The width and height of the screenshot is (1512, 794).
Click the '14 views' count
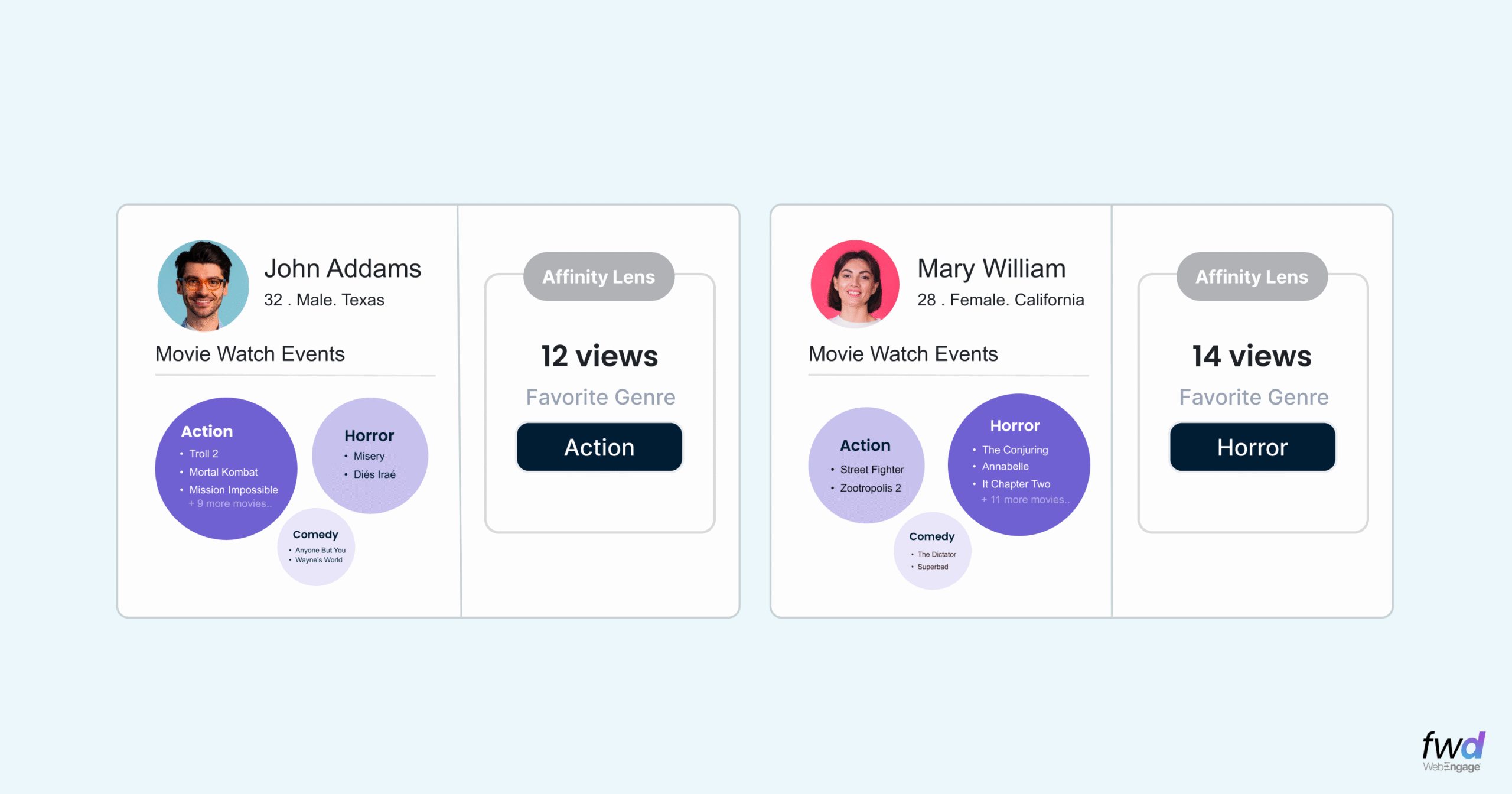point(1252,356)
